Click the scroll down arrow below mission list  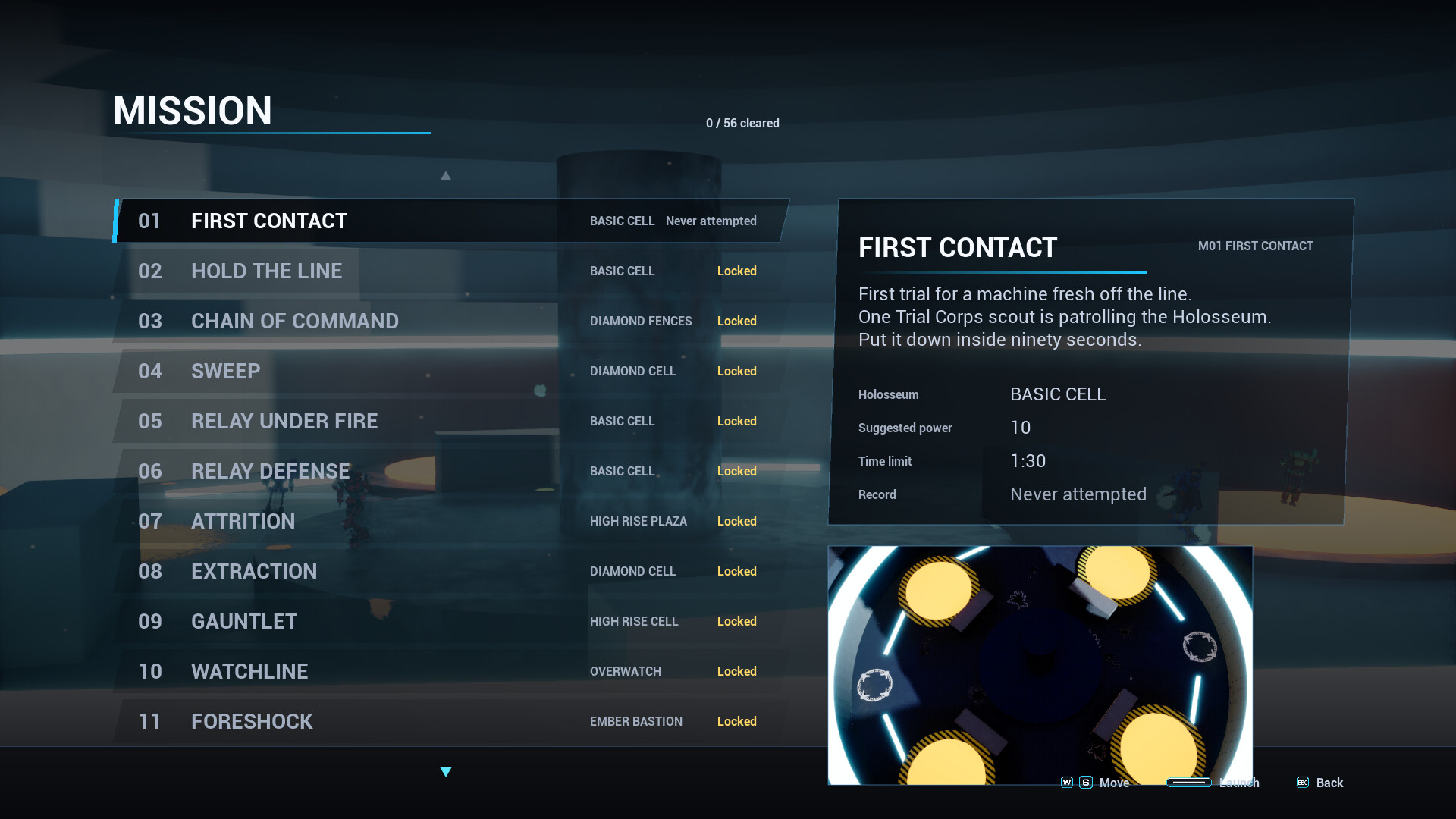click(446, 772)
